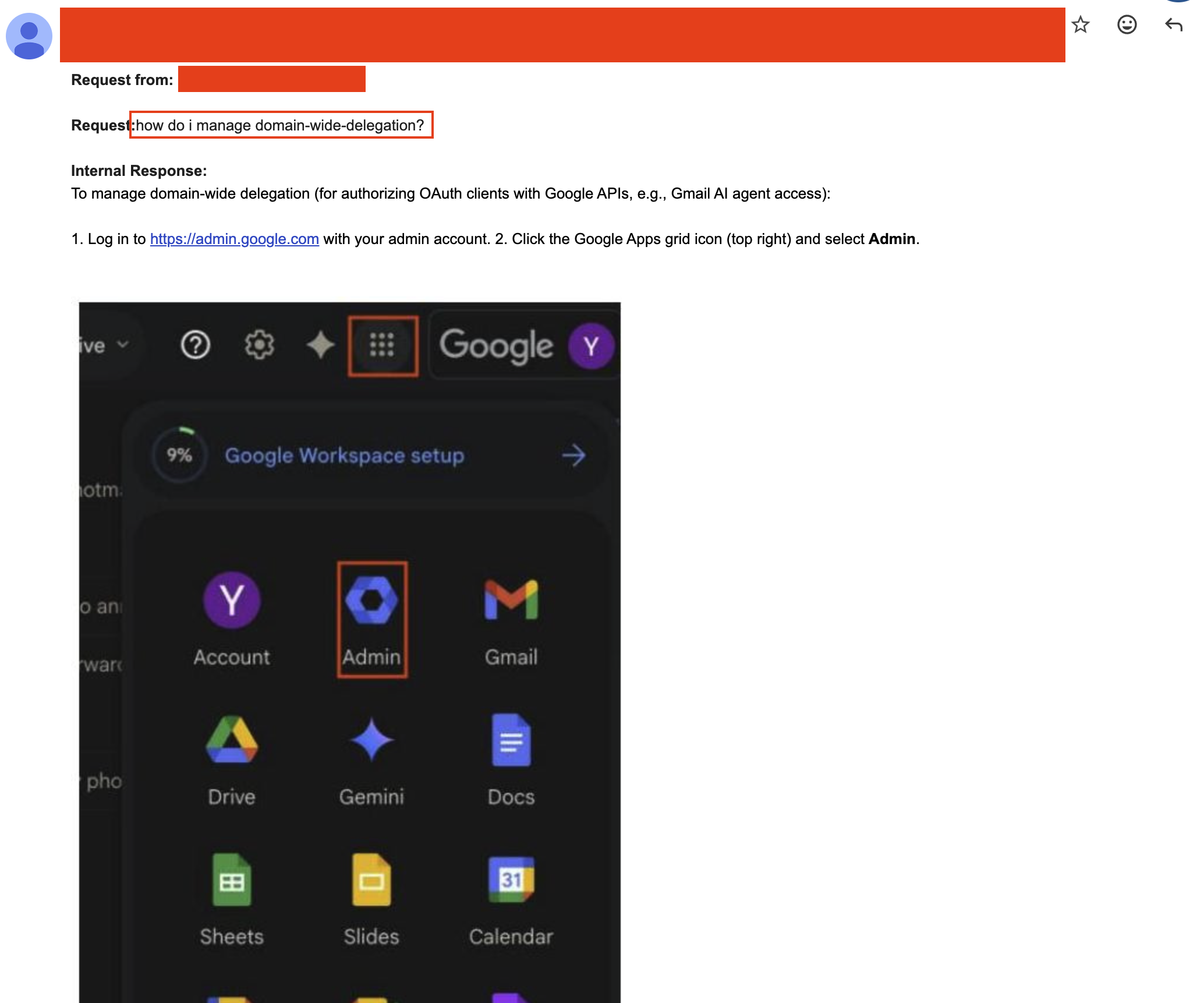Open the Sheets app icon

[x=232, y=880]
